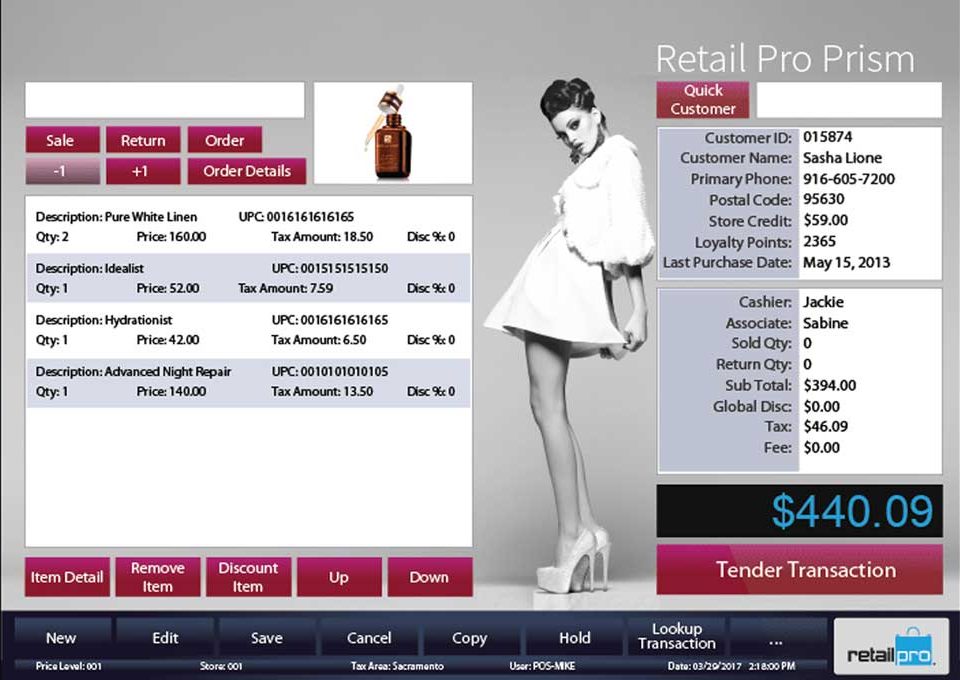Save the current transaction

(267, 638)
